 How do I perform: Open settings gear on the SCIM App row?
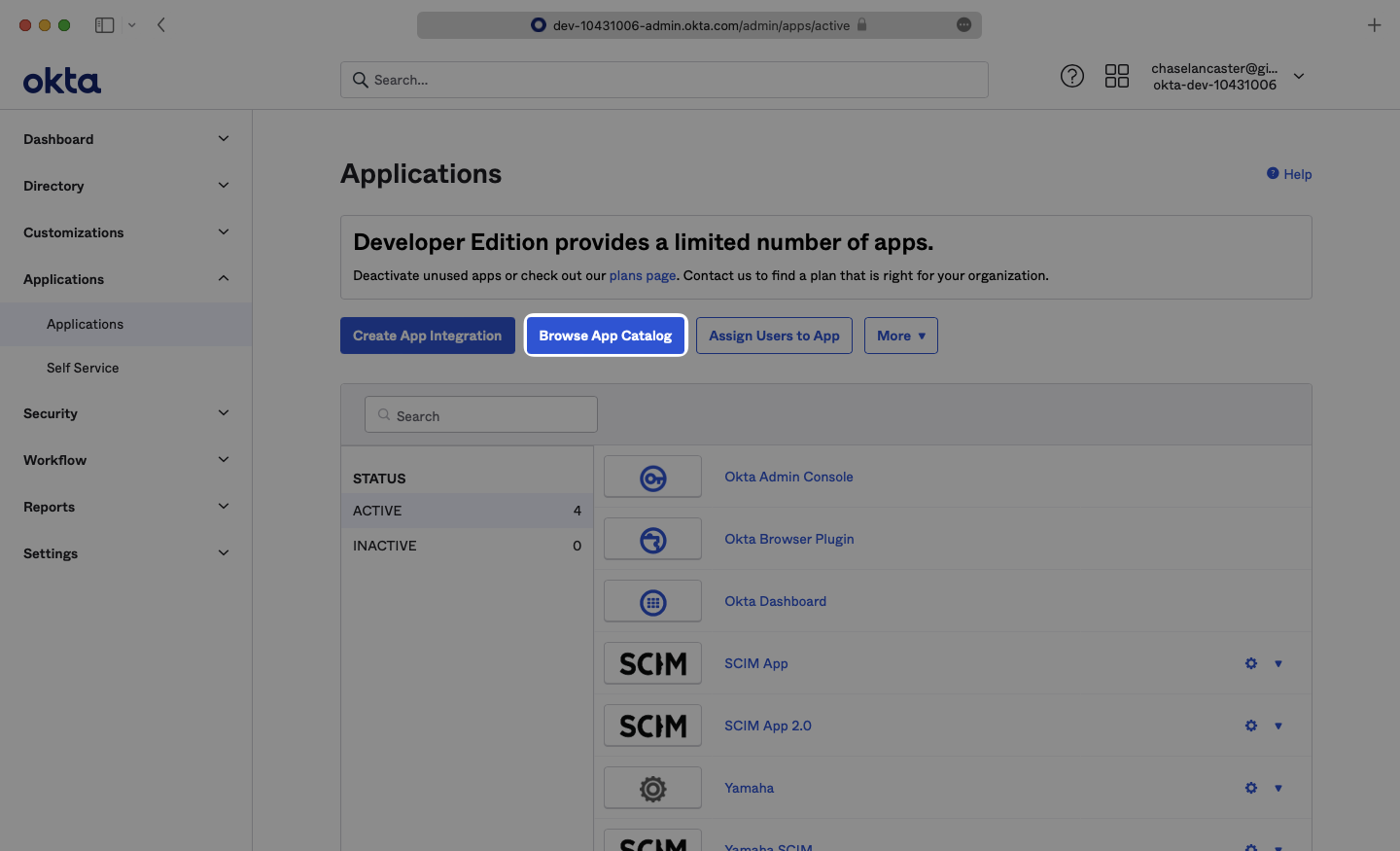[x=1250, y=663]
